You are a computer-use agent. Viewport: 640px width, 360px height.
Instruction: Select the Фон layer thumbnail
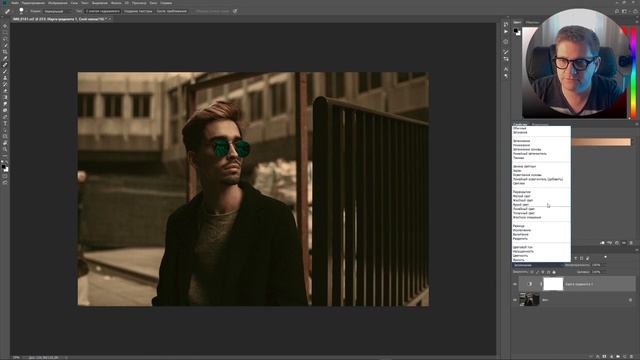point(529,300)
